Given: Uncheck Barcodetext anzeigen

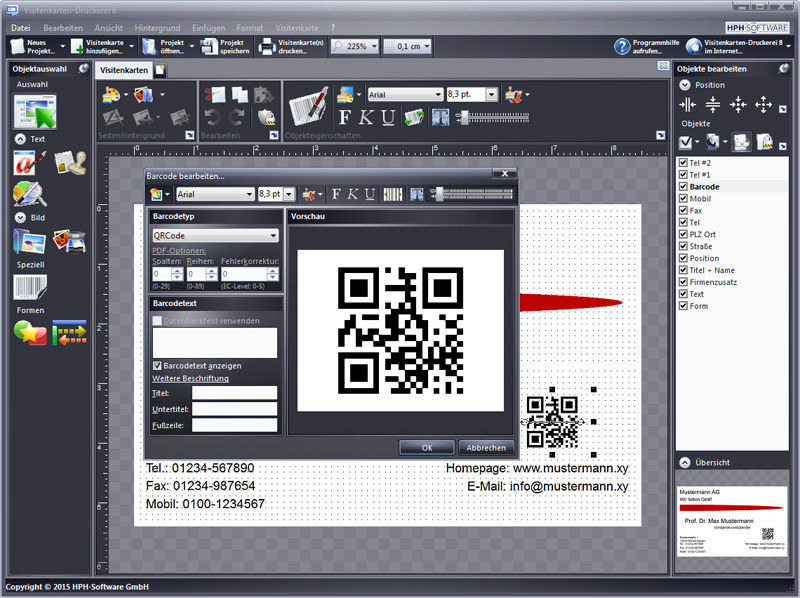Looking at the screenshot, I should pyautogui.click(x=157, y=366).
